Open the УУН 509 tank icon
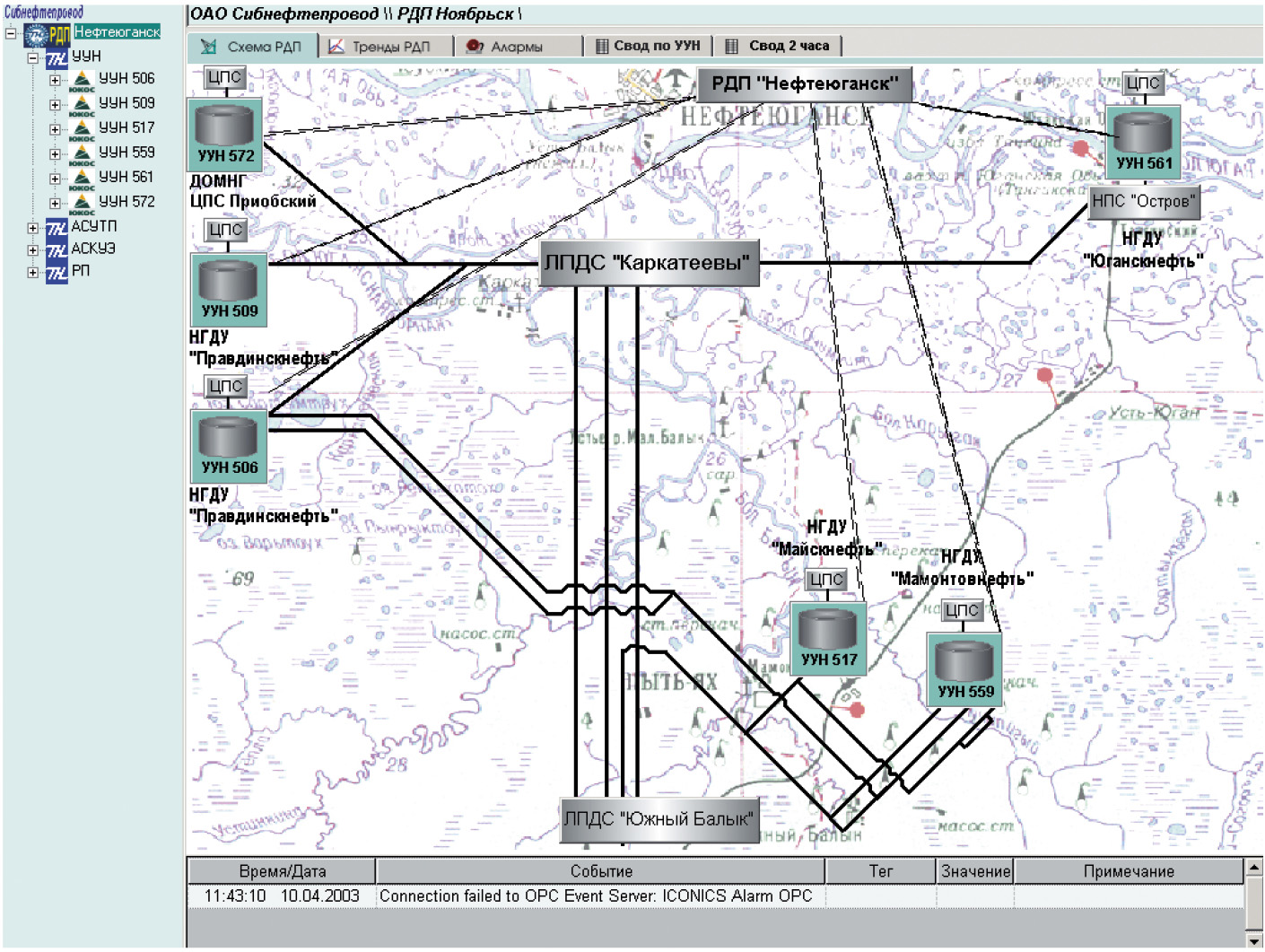 (x=229, y=289)
